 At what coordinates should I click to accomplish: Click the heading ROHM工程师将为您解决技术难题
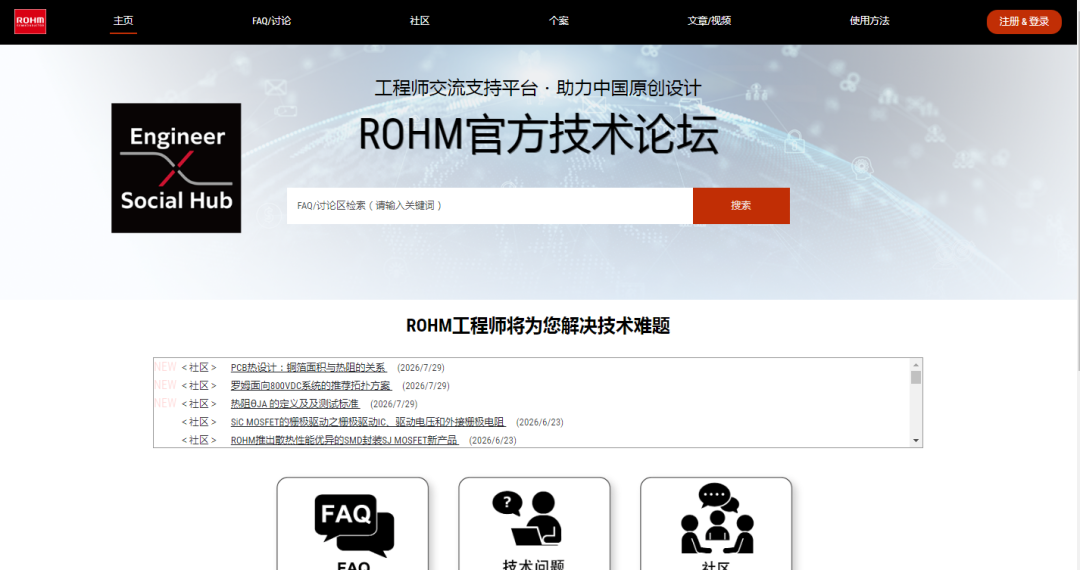coord(538,326)
